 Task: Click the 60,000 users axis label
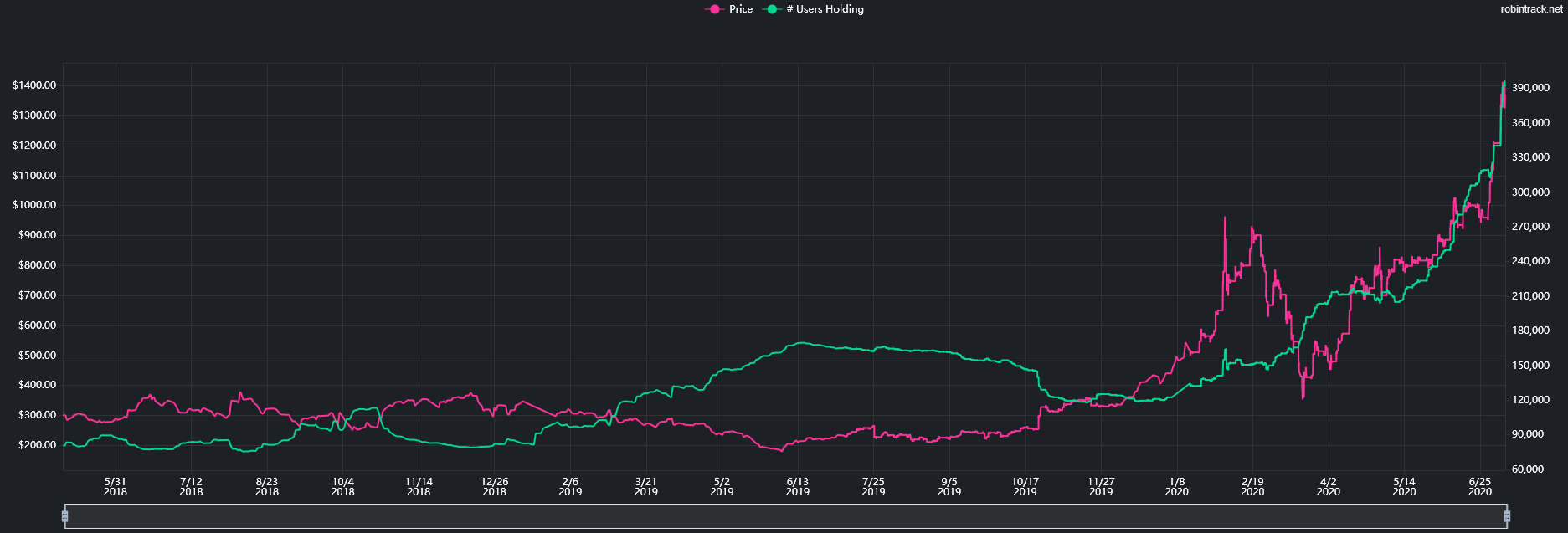[1528, 469]
